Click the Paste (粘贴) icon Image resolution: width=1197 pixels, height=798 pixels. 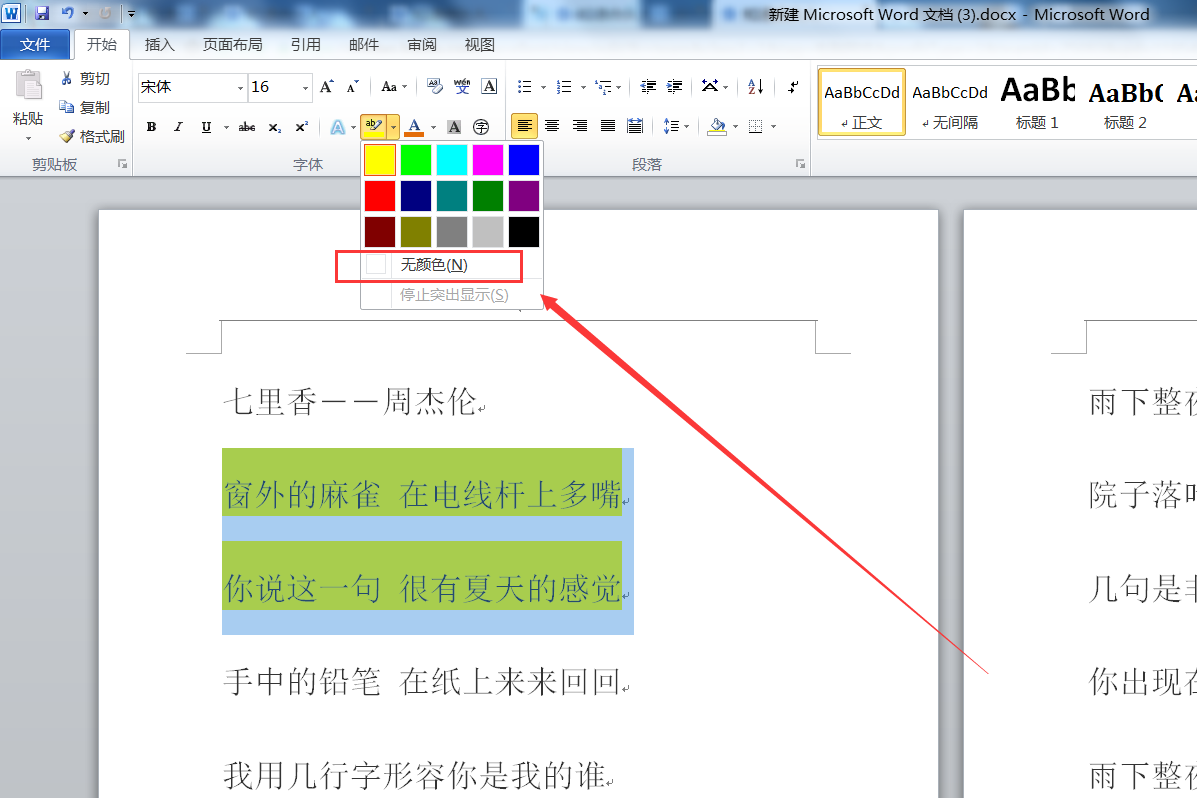click(x=28, y=86)
